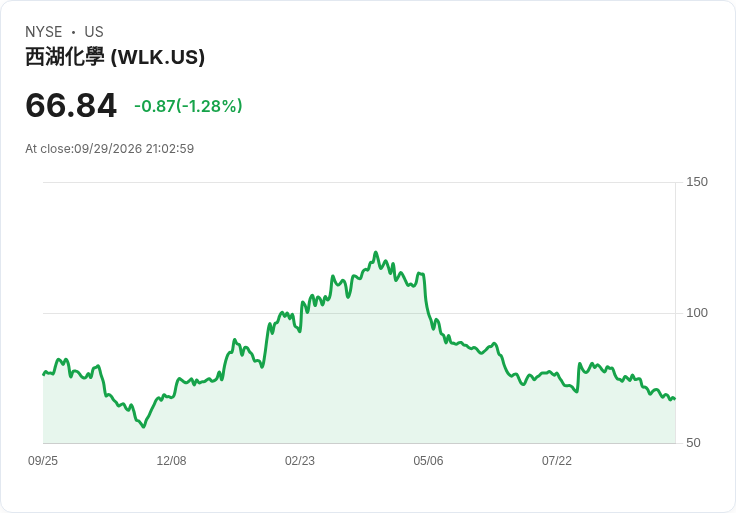Click the current price 66.84
This screenshot has width=736, height=513.
click(71, 105)
